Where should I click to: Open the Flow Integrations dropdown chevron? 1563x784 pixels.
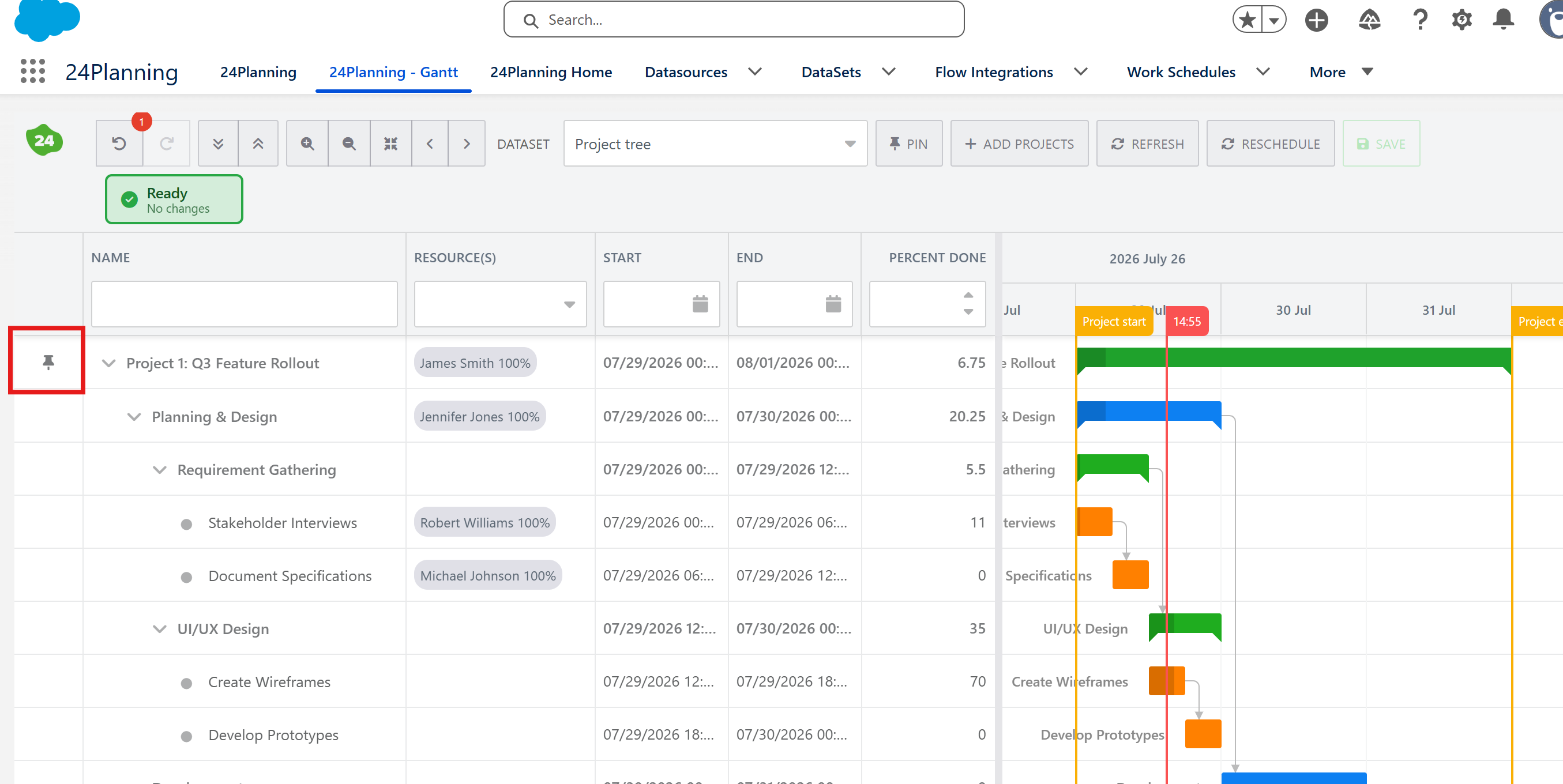point(1081,71)
